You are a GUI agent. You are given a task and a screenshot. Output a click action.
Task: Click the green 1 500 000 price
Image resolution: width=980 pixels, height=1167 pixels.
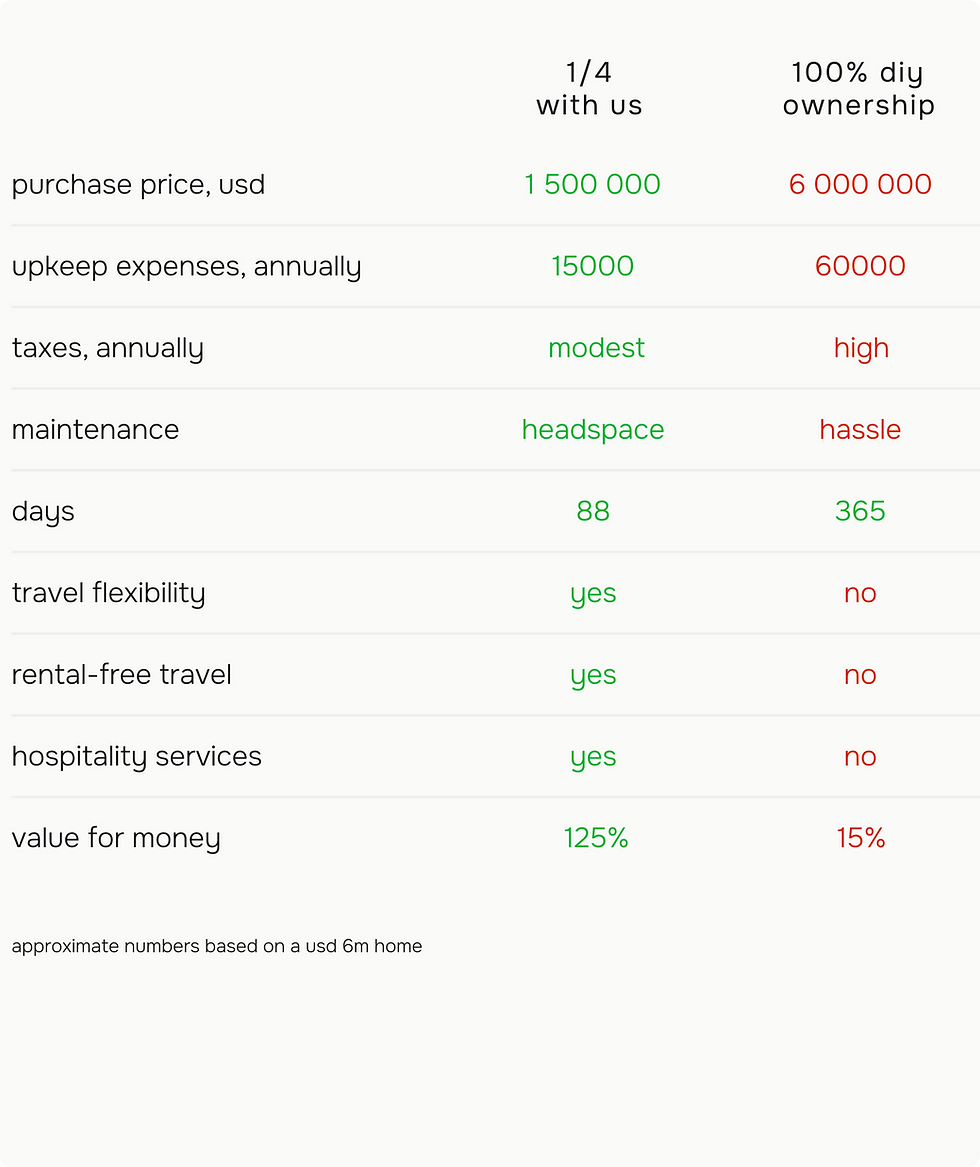point(592,185)
